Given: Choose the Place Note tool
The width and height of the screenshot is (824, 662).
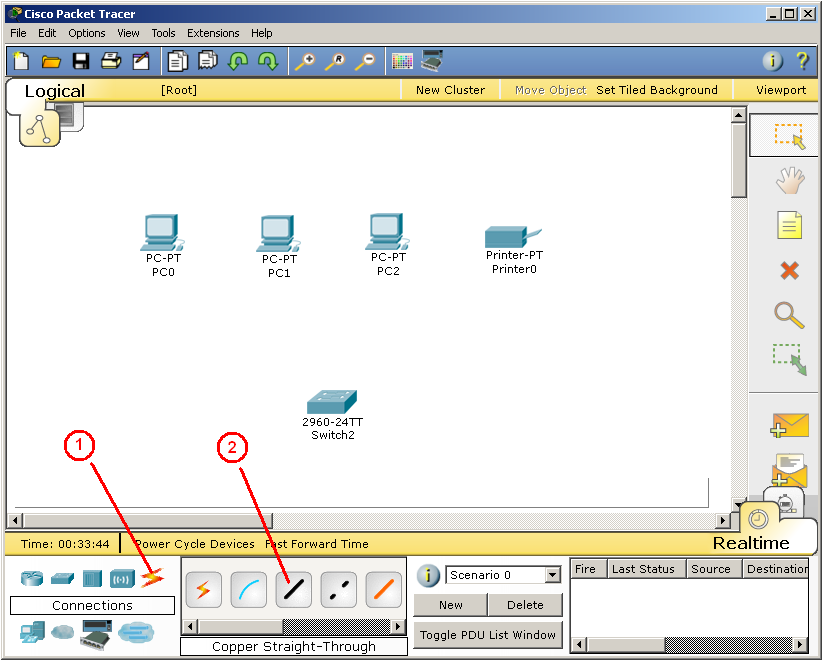Looking at the screenshot, I should click(789, 225).
